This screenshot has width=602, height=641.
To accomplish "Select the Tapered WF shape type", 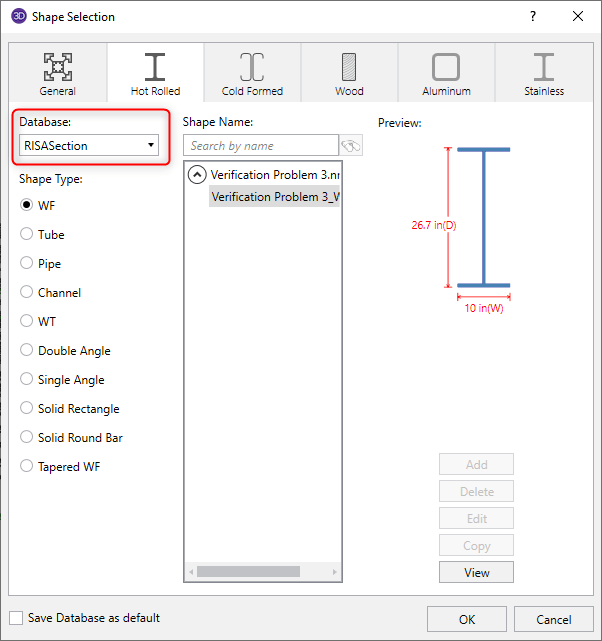I will tap(27, 467).
